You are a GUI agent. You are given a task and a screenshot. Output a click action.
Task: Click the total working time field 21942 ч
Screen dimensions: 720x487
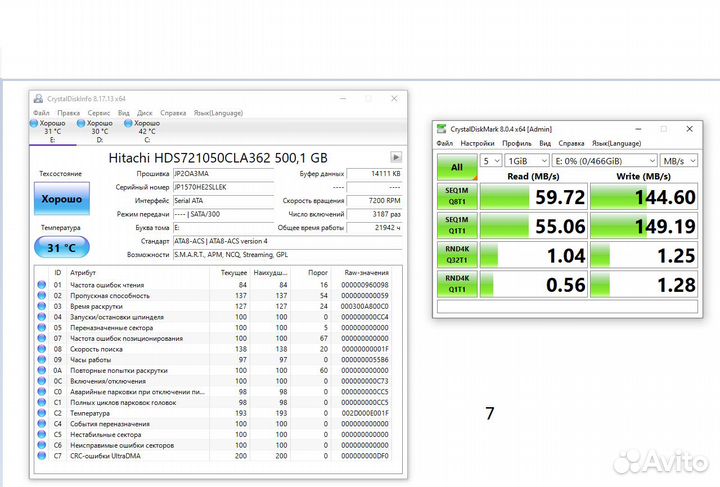374,228
